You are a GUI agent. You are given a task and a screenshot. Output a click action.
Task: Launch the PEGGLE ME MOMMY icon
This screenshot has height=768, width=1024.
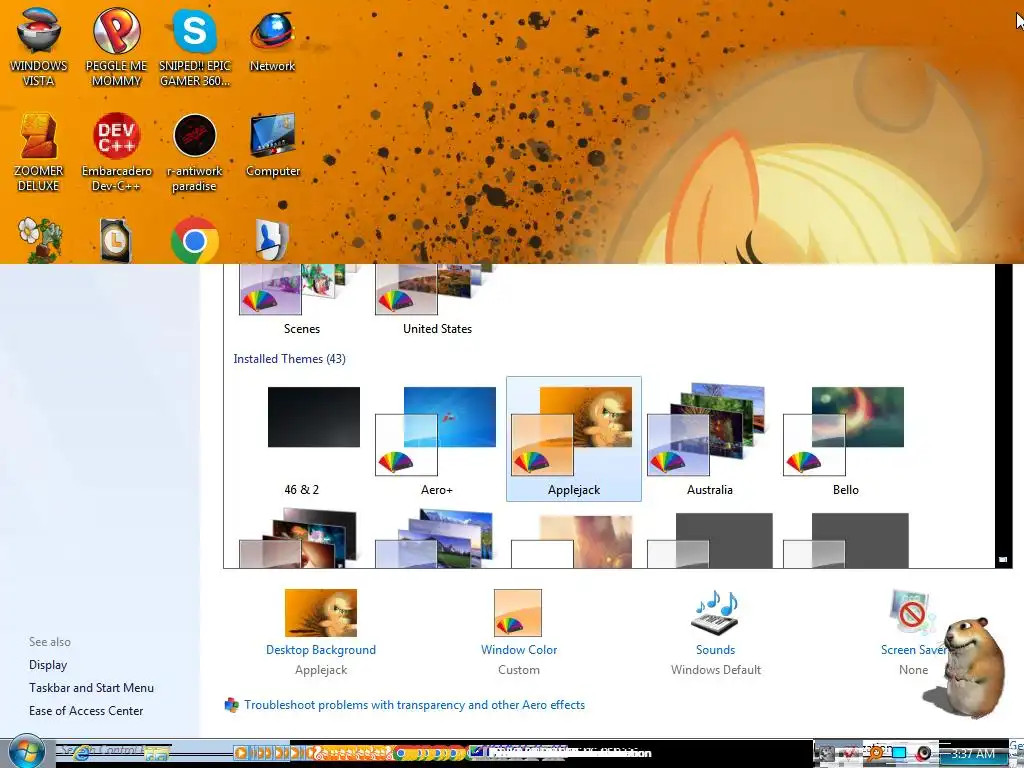pyautogui.click(x=116, y=46)
